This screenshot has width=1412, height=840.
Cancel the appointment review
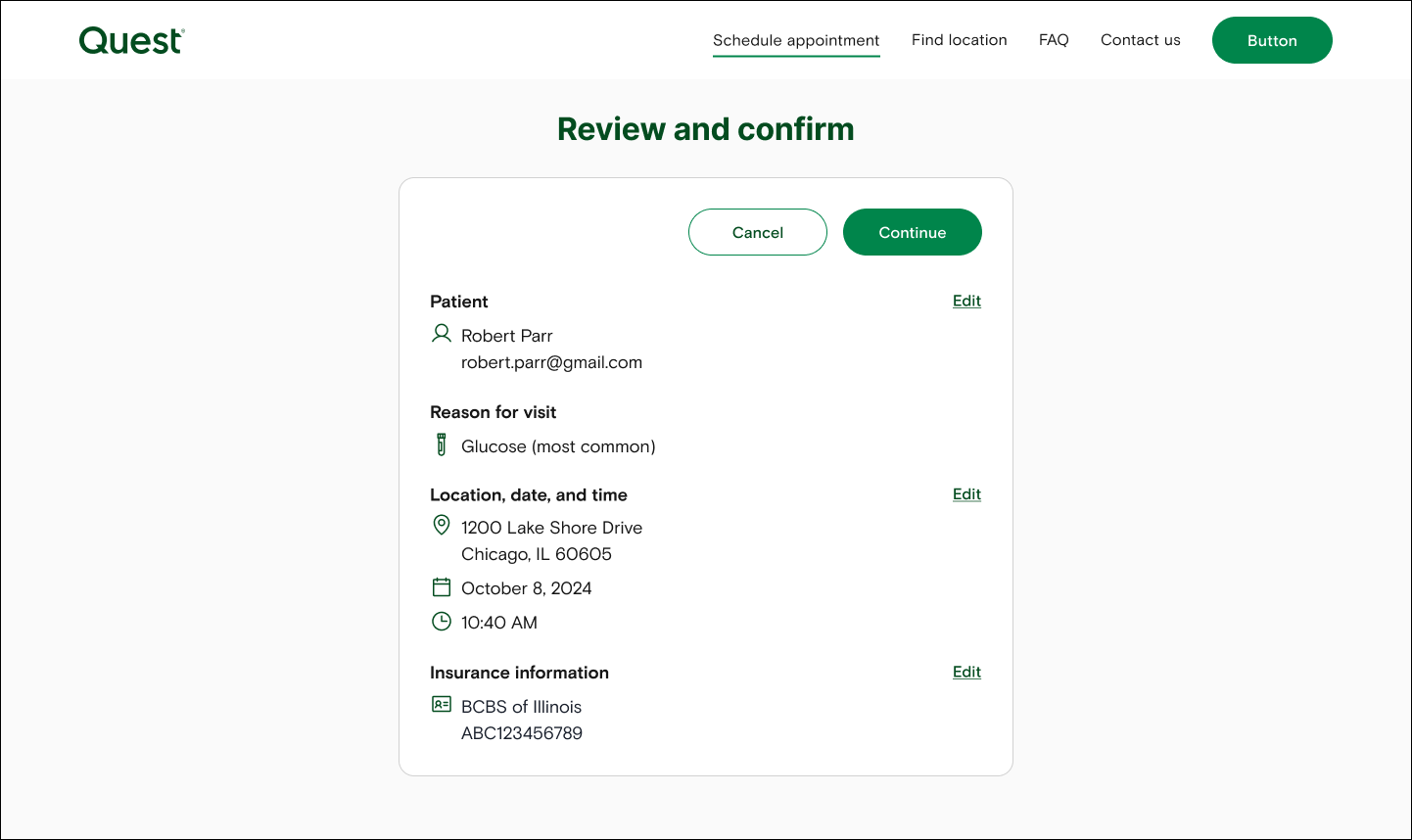point(758,232)
